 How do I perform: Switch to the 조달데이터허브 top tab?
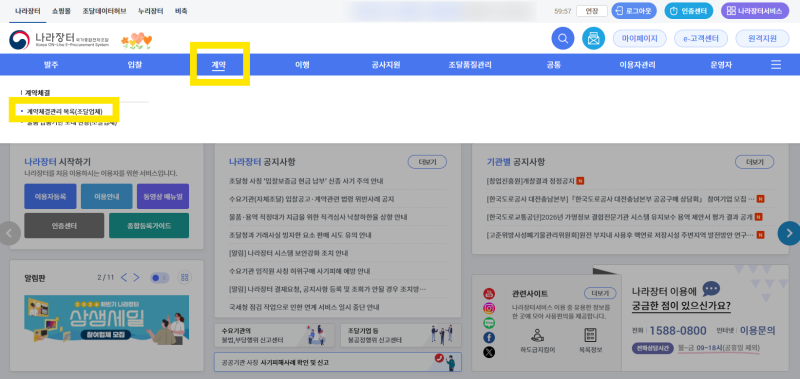click(x=105, y=11)
